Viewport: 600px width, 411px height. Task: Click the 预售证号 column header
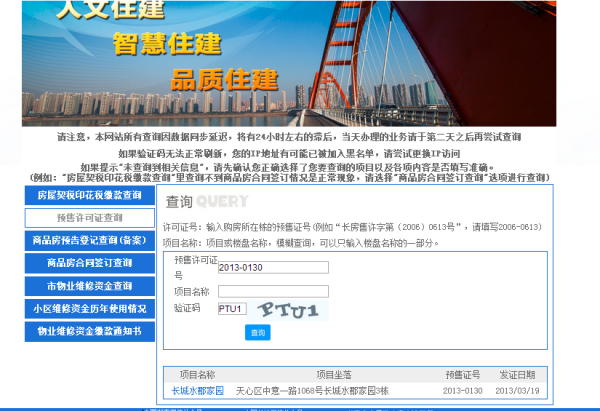tap(463, 374)
